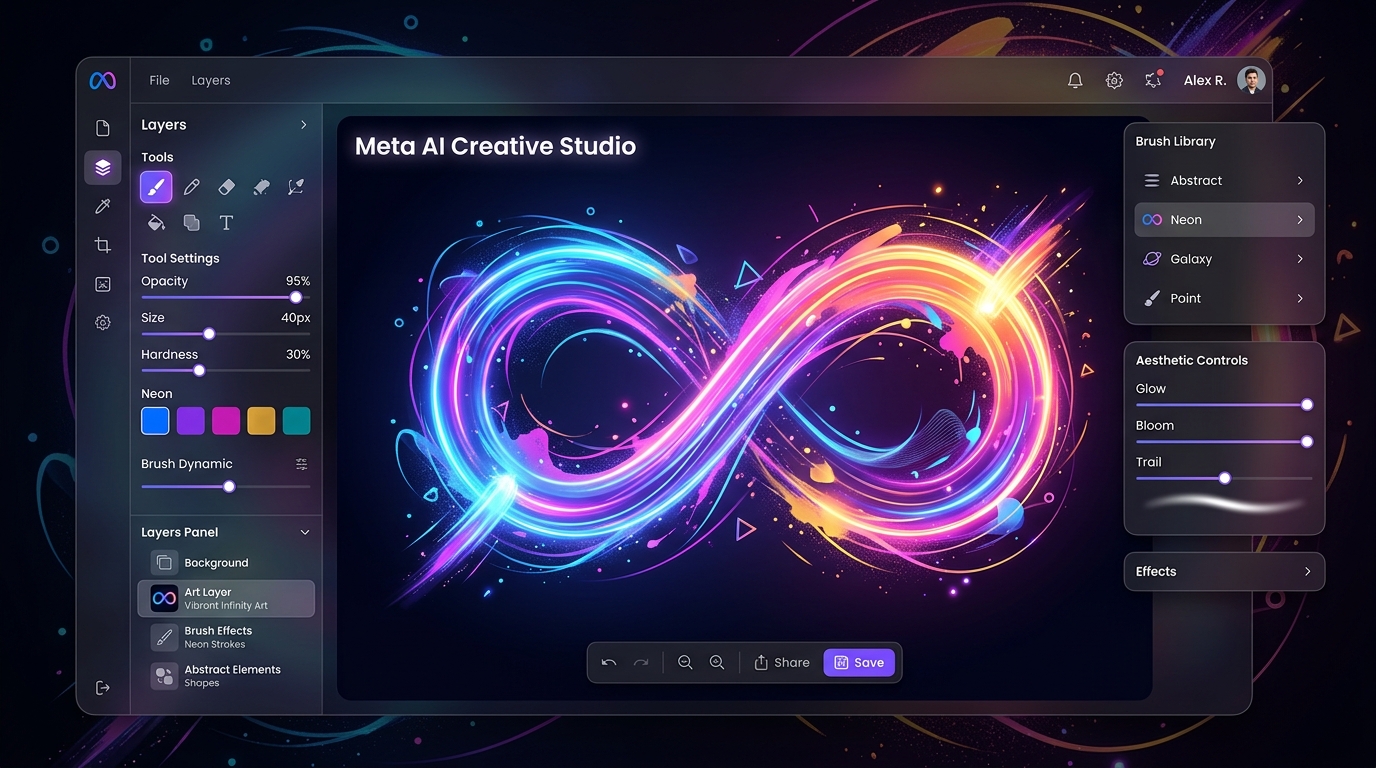The image size is (1376, 768).
Task: Save the artwork
Action: point(859,662)
